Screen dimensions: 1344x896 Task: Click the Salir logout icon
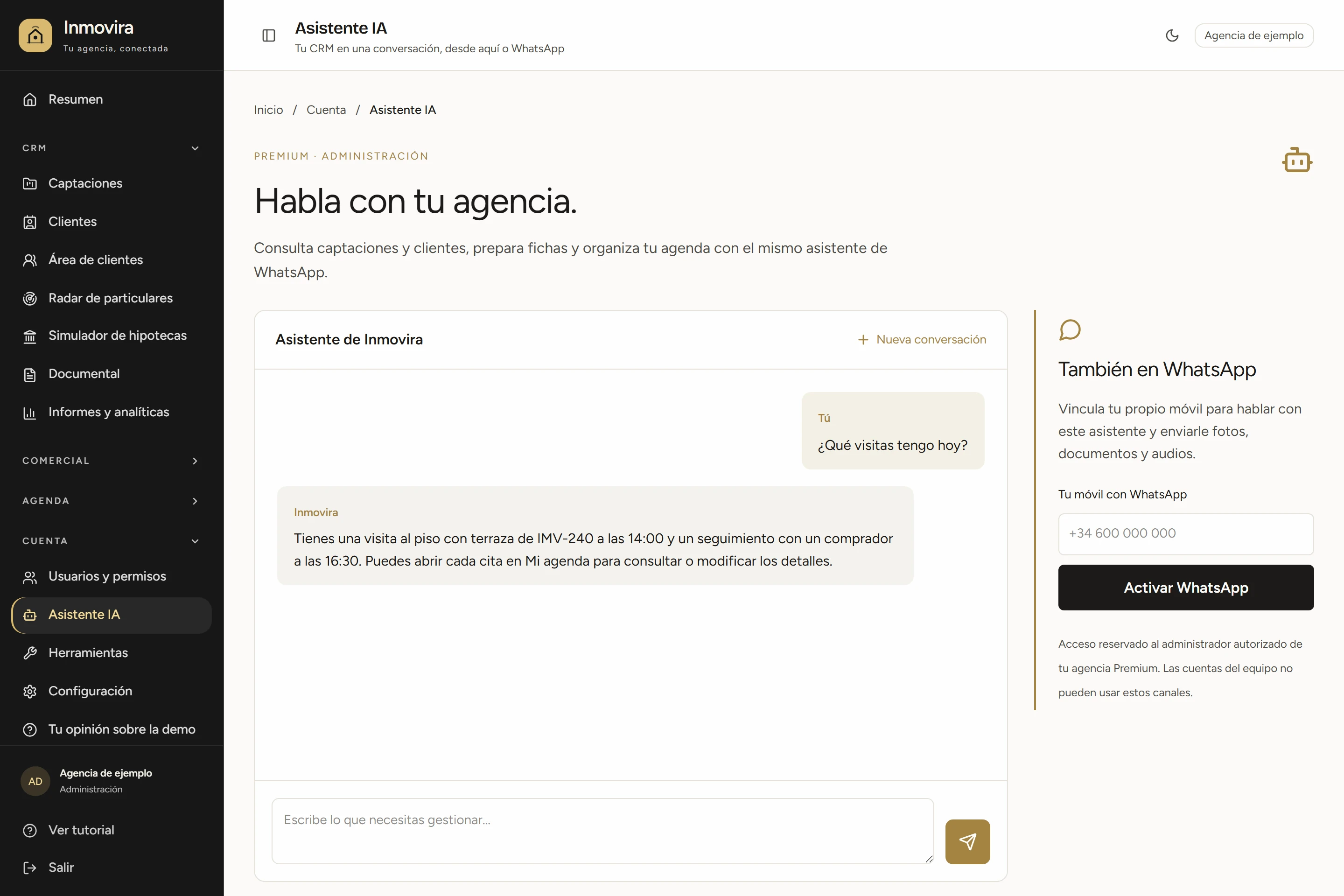30,868
